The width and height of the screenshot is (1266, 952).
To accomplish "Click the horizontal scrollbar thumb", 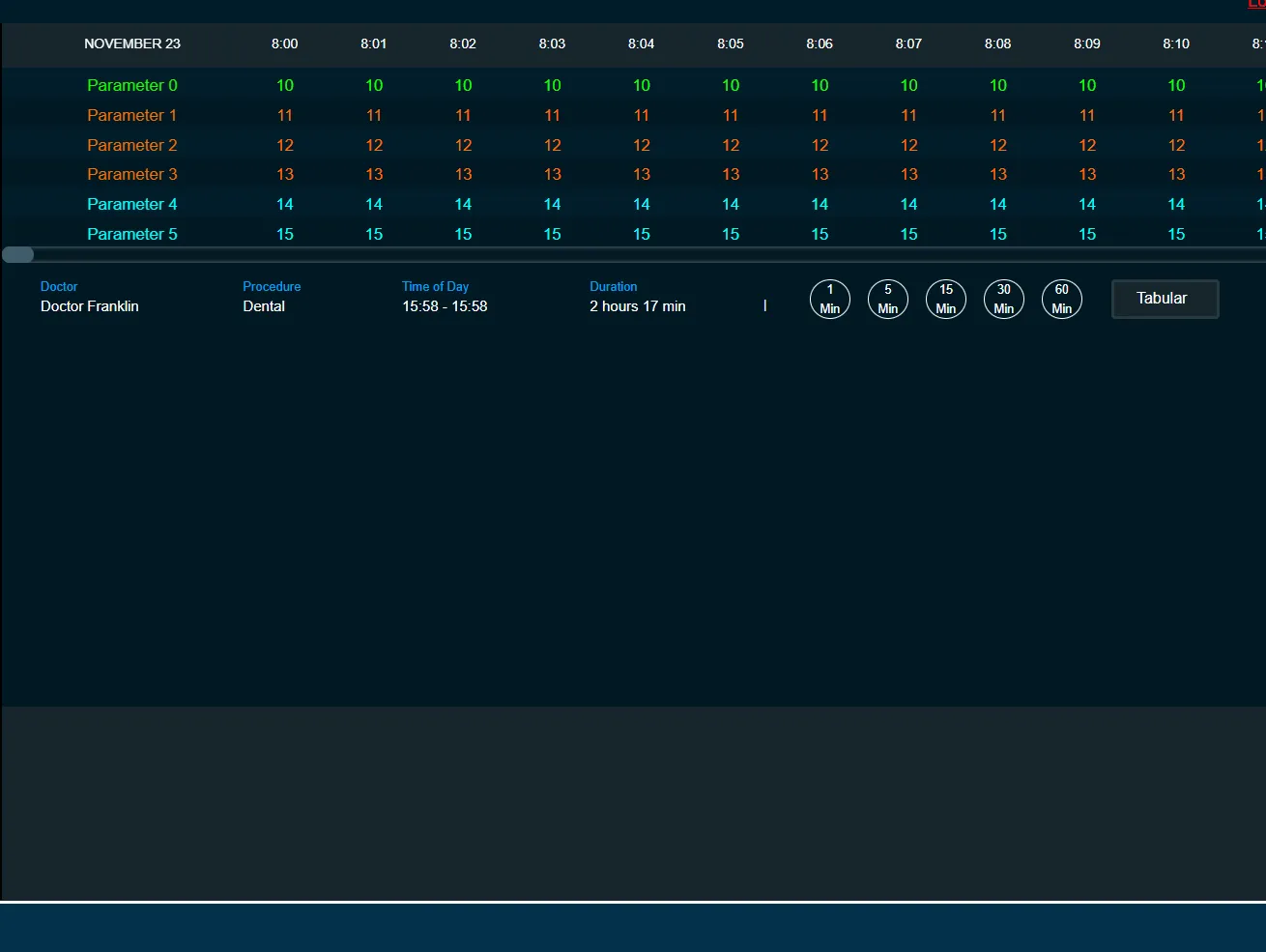I will click(18, 255).
